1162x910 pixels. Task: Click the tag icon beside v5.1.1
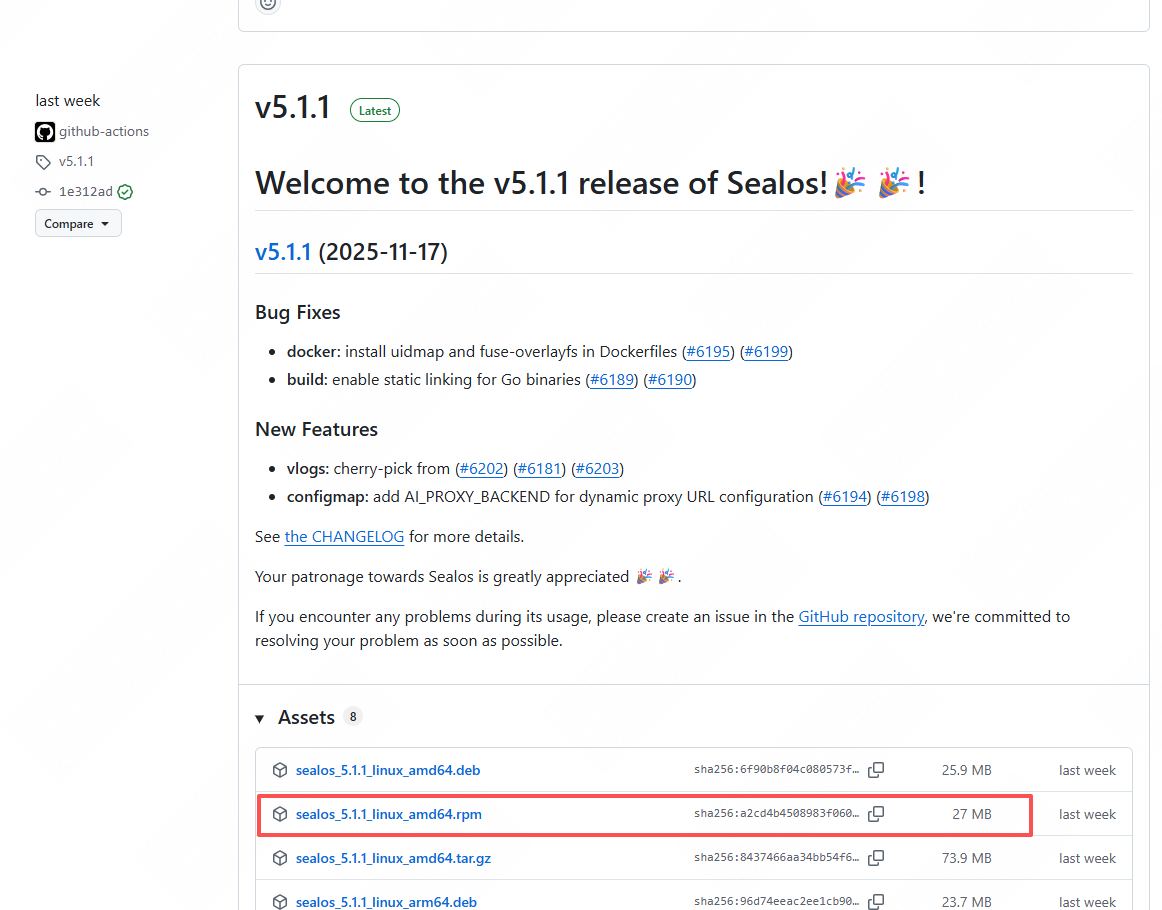43,162
